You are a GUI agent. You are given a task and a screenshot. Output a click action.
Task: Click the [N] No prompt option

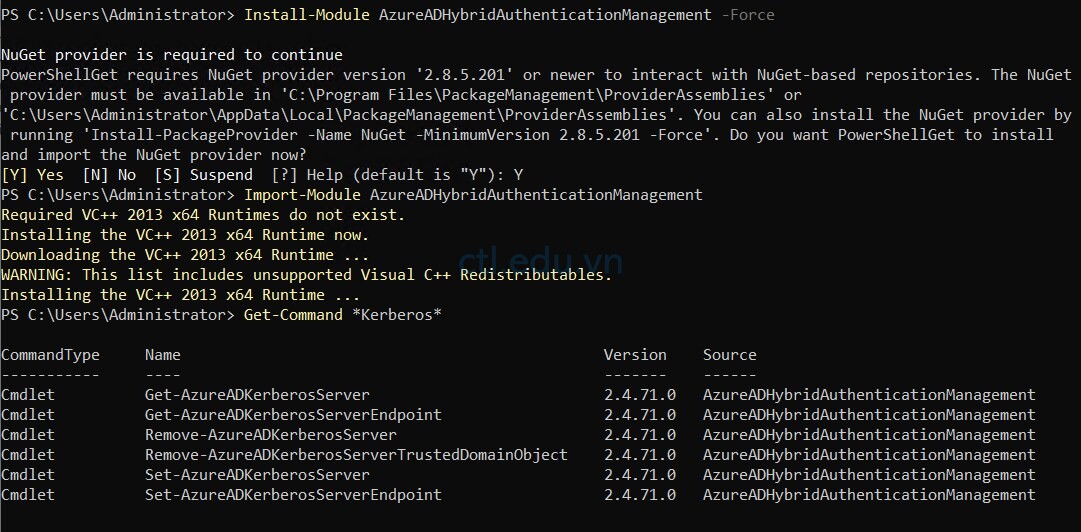pos(109,175)
